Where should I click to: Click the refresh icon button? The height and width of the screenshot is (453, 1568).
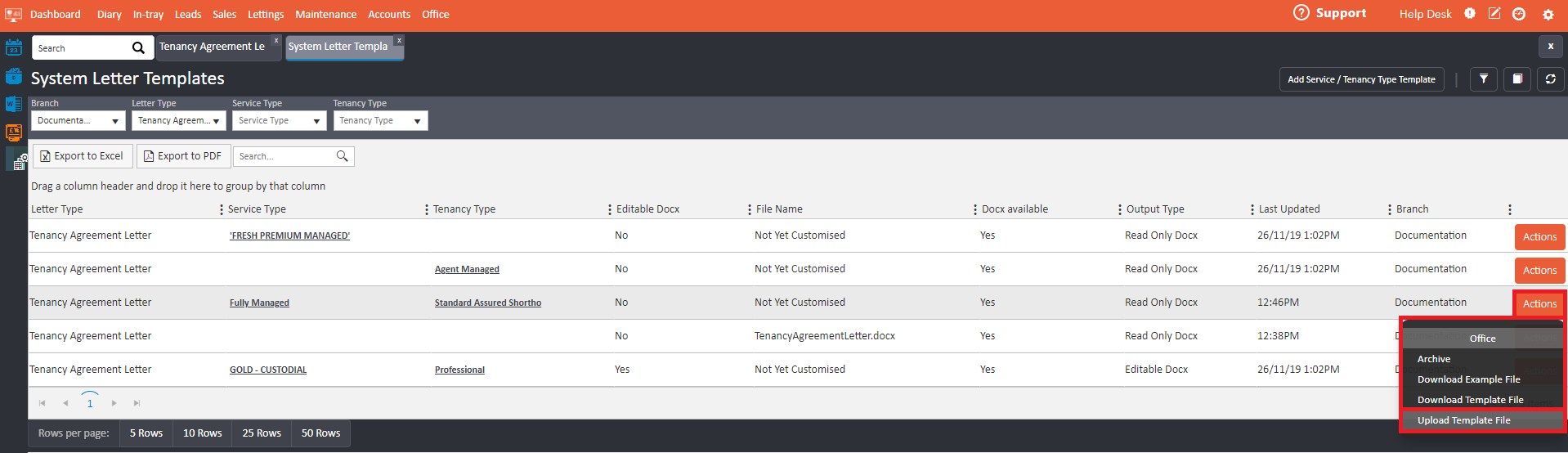coord(1550,79)
